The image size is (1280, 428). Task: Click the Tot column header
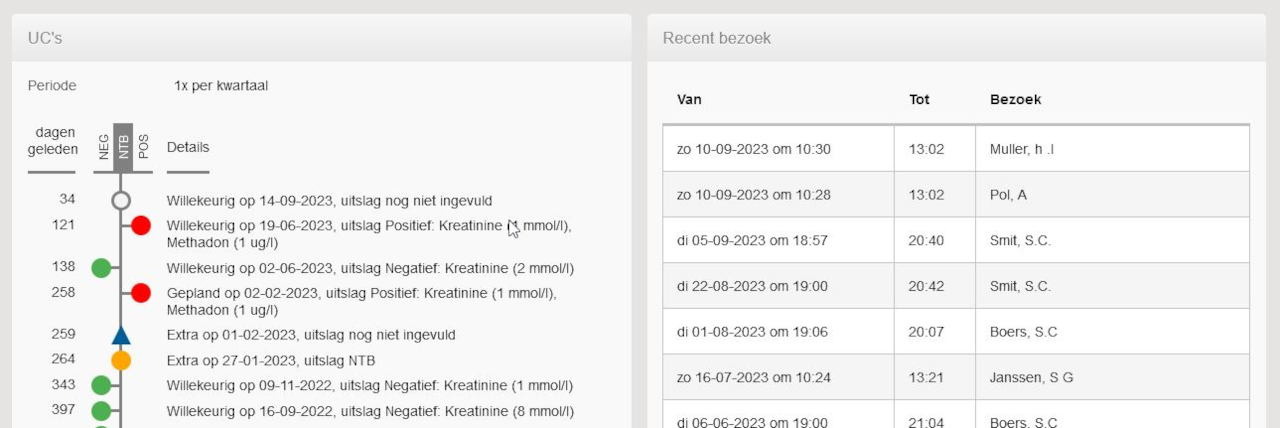point(919,99)
